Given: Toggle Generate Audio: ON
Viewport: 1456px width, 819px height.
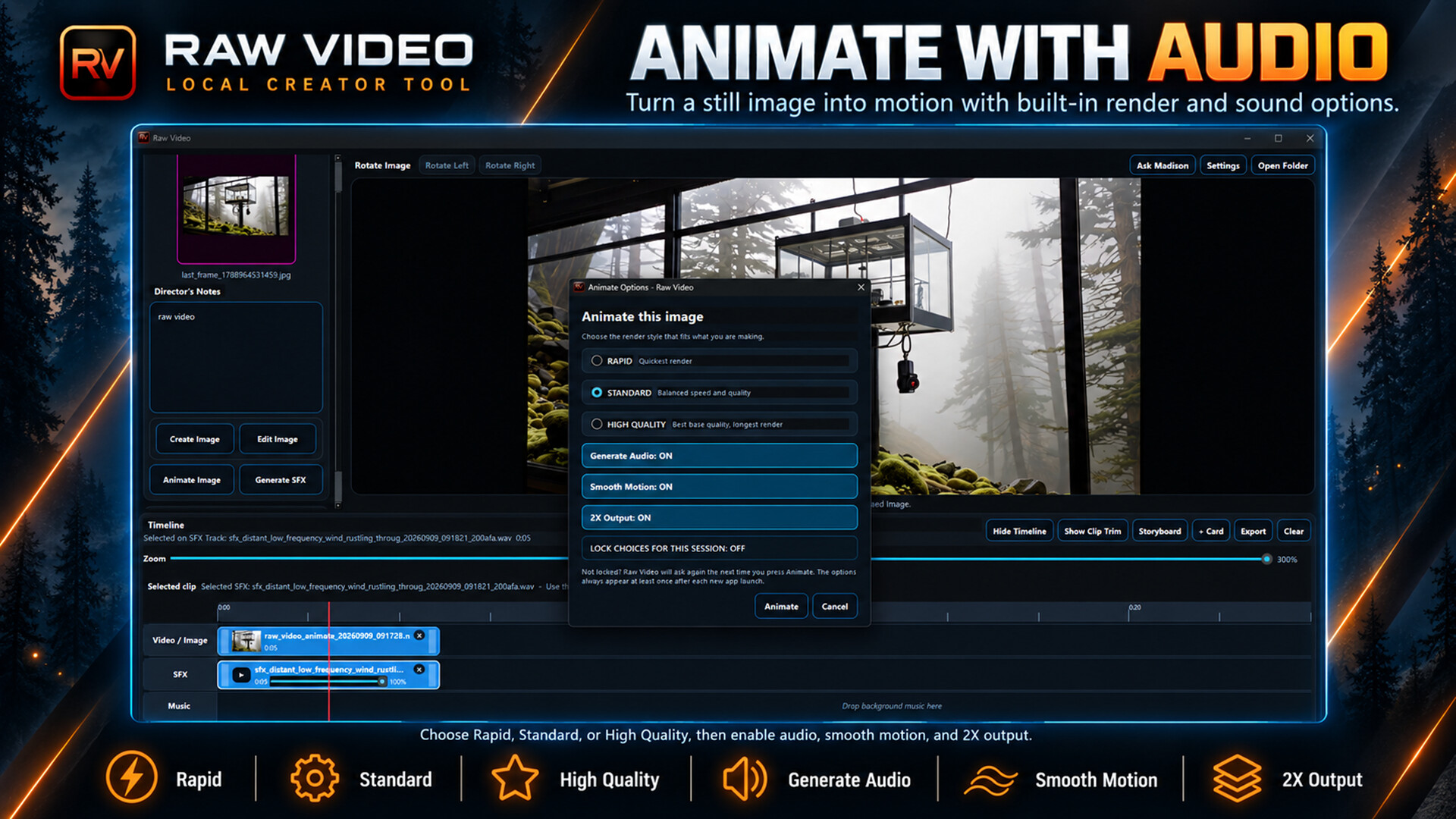Looking at the screenshot, I should 719,456.
